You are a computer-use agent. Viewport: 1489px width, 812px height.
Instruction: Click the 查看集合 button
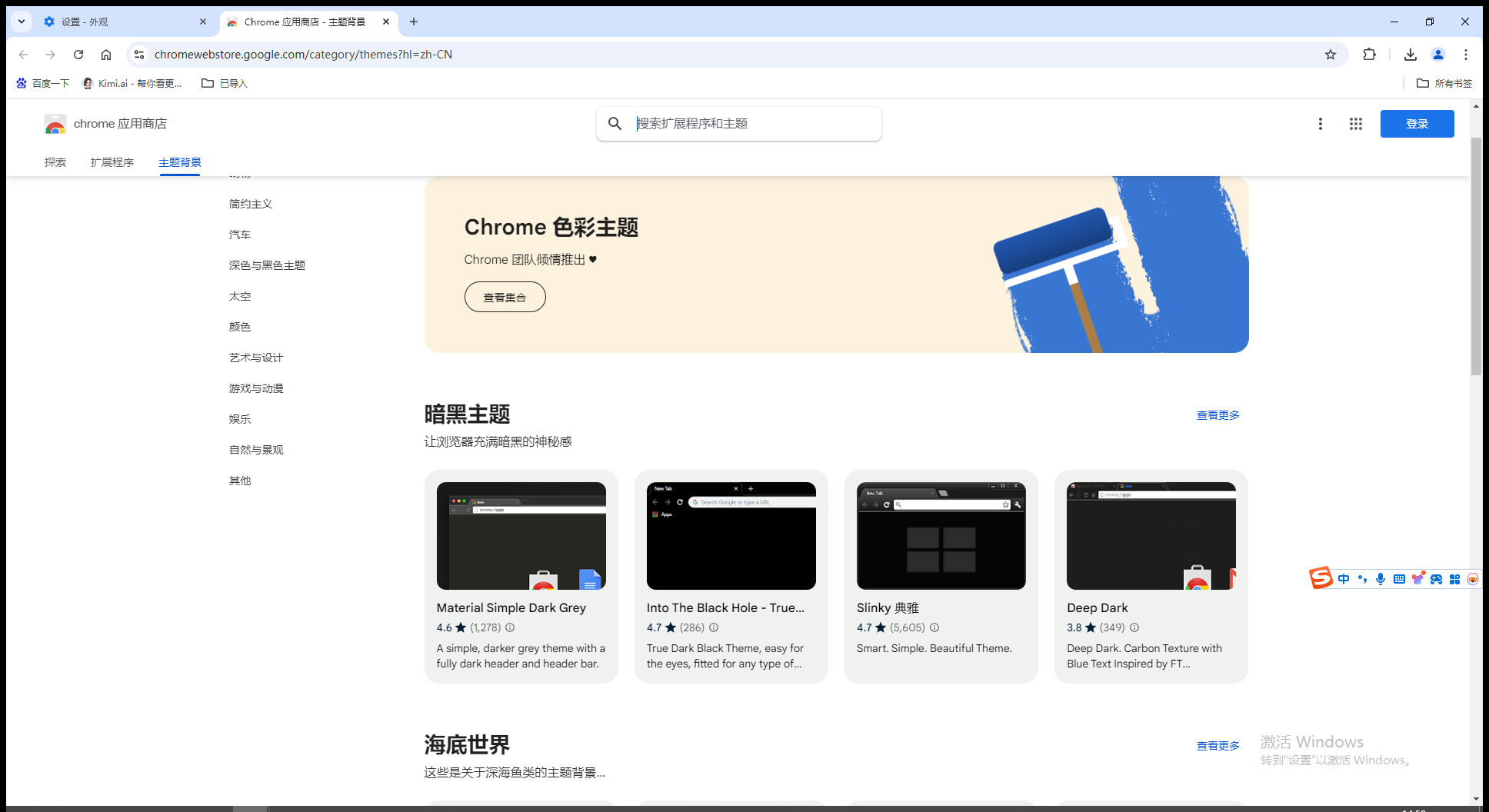point(505,297)
